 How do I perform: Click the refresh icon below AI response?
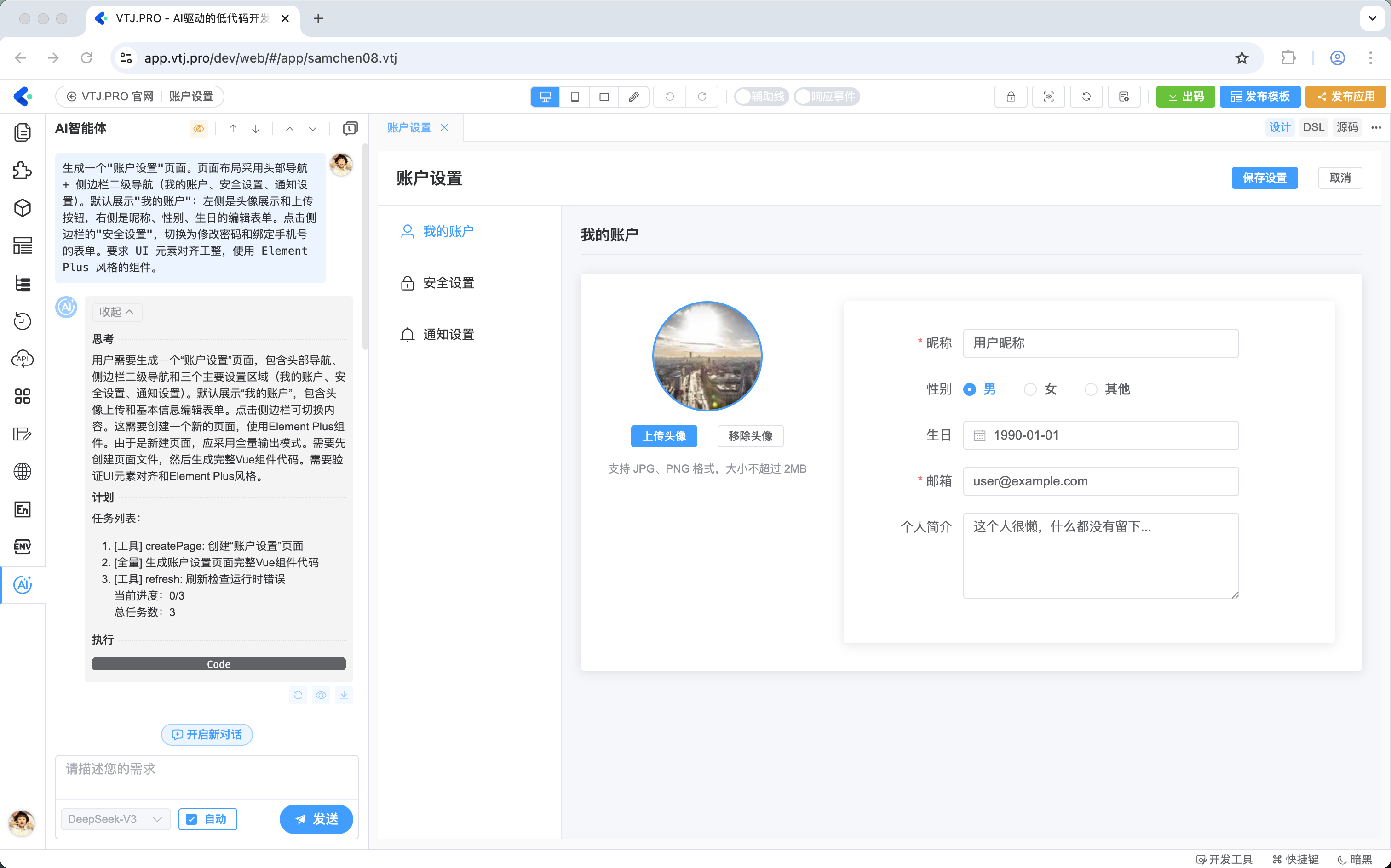point(298,695)
